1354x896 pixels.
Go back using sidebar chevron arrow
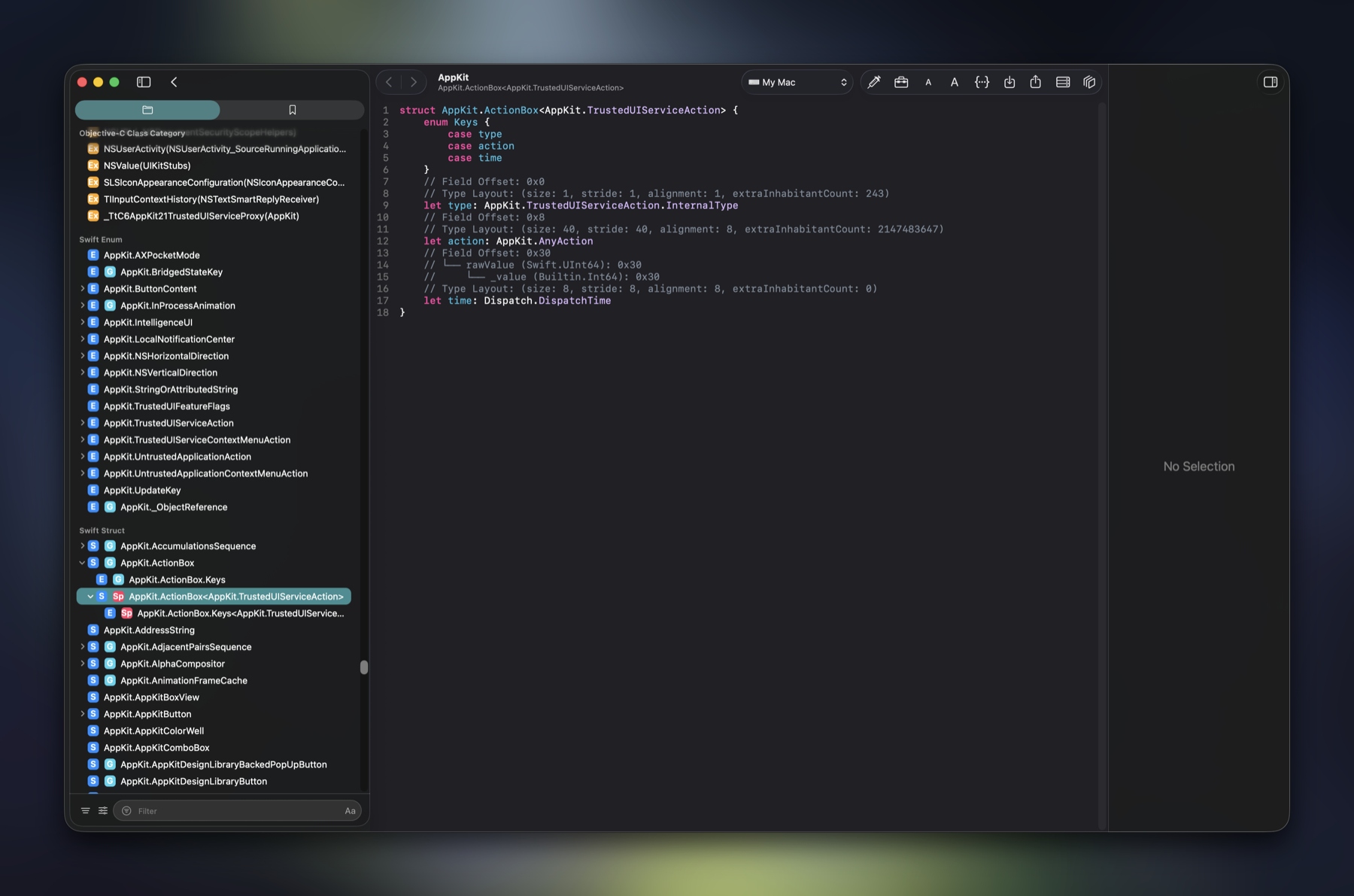[x=174, y=82]
